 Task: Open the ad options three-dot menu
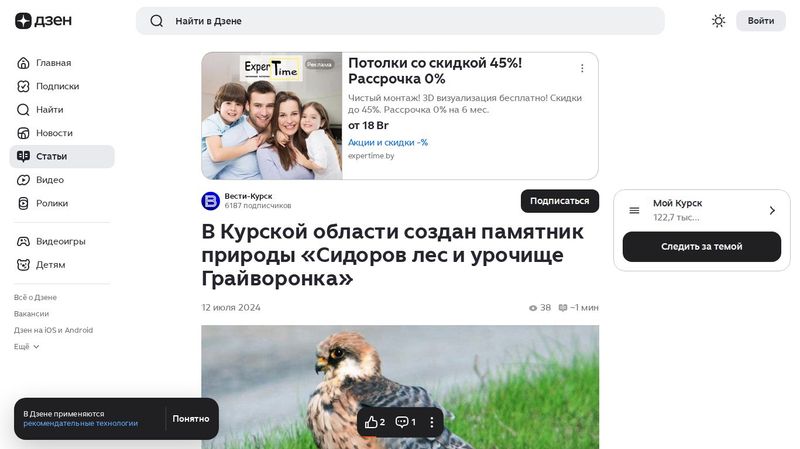582,68
